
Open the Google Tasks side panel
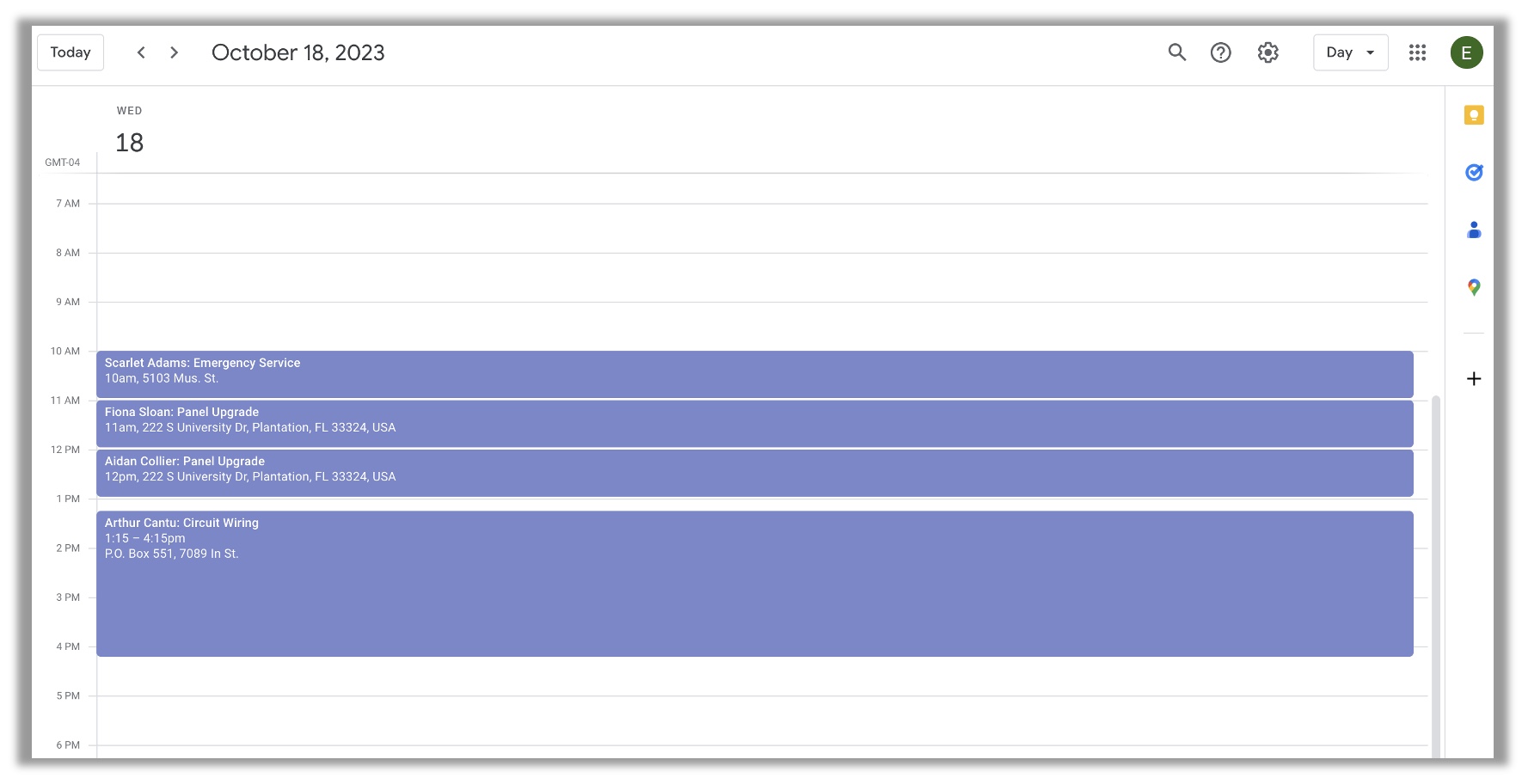coord(1474,173)
